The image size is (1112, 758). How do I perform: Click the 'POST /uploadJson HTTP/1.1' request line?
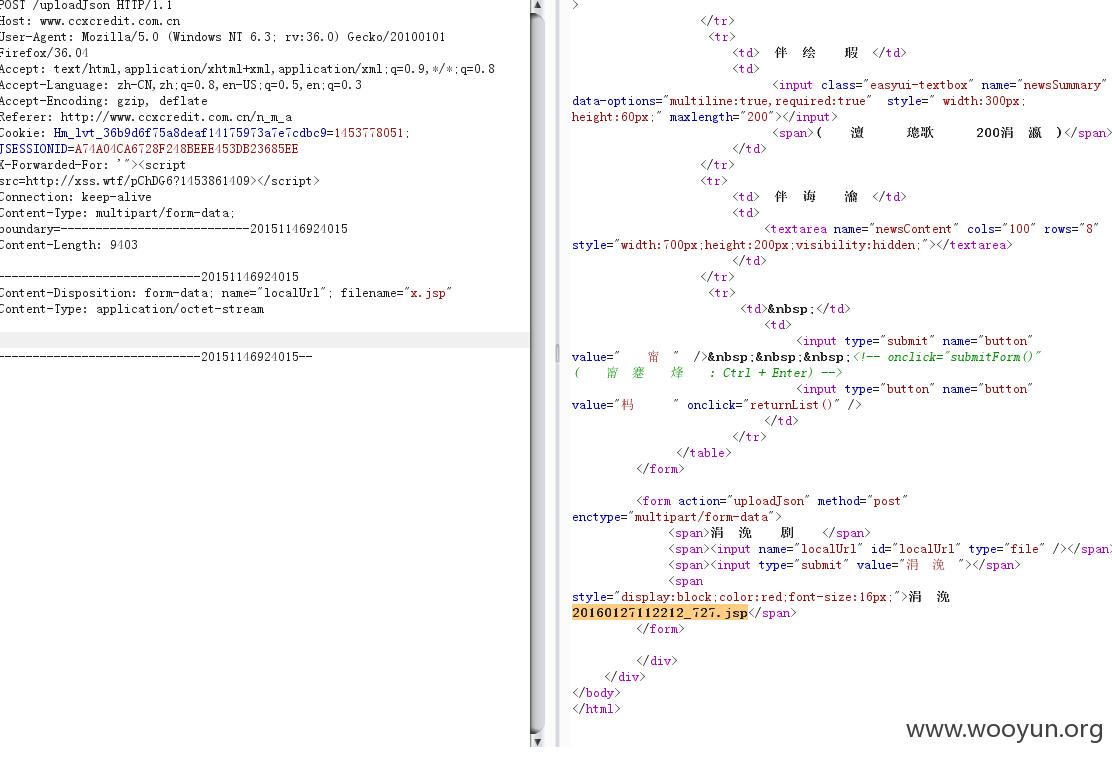click(86, 6)
